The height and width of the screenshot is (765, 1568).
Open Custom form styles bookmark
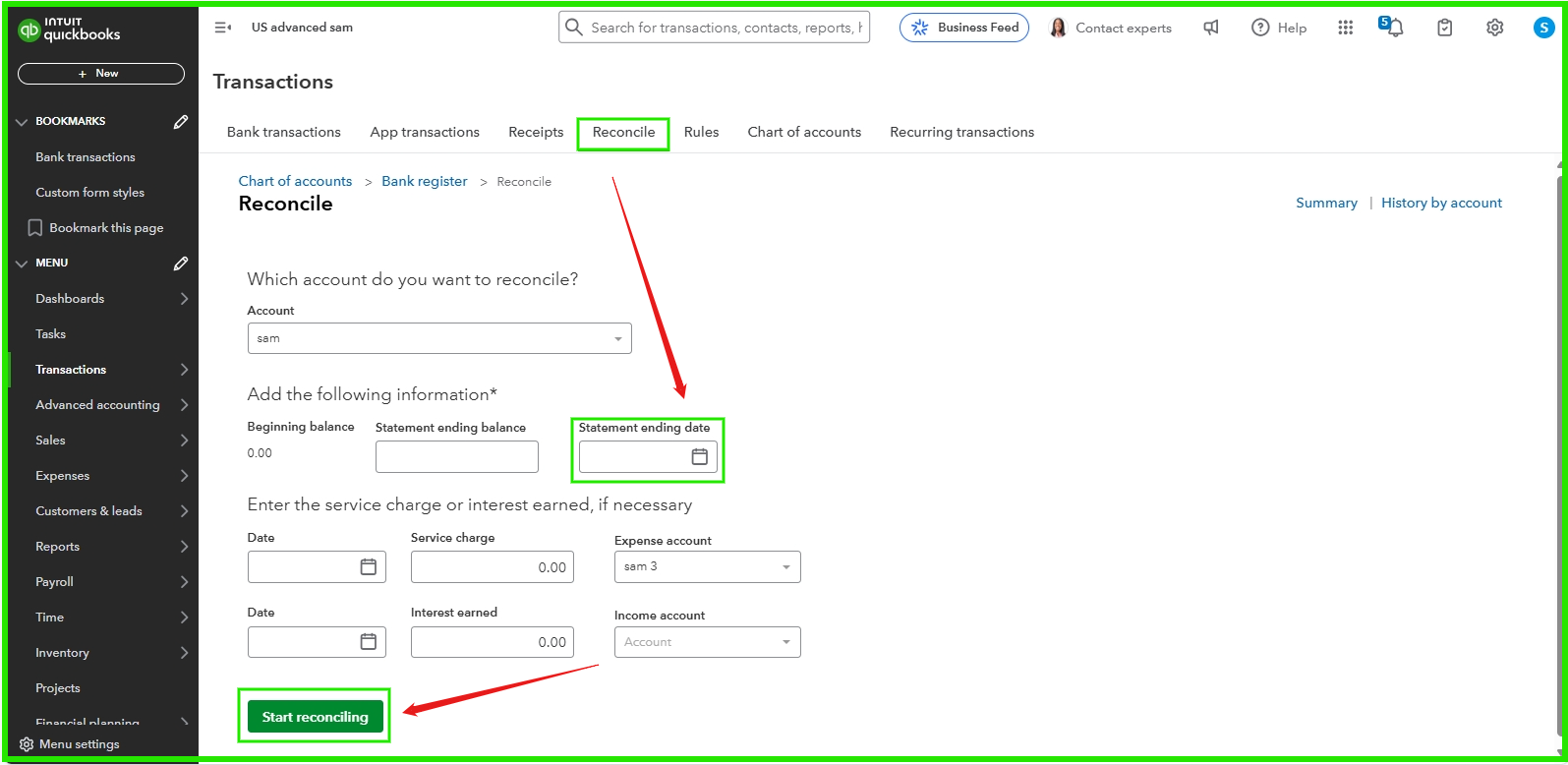coord(89,193)
